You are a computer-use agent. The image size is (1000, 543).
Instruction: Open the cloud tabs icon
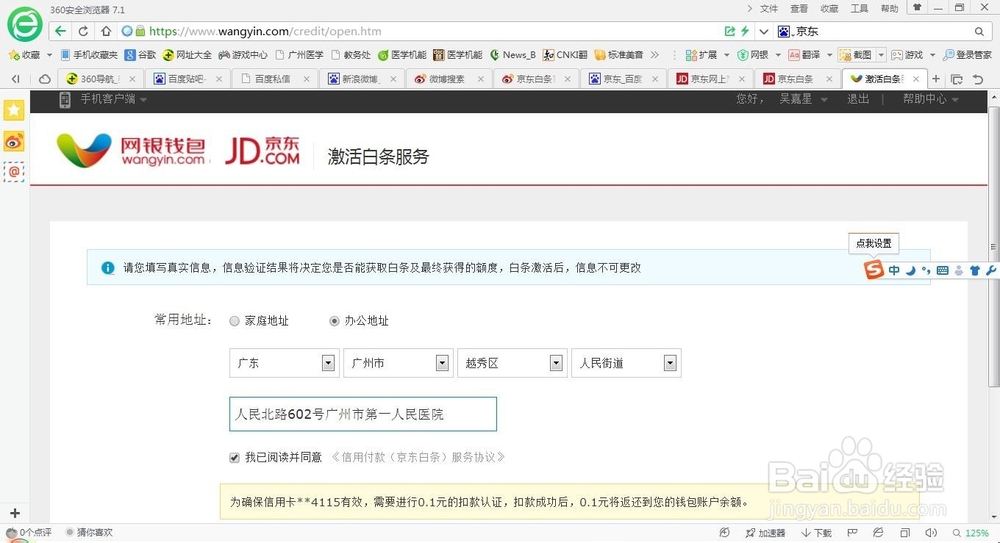(x=45, y=79)
